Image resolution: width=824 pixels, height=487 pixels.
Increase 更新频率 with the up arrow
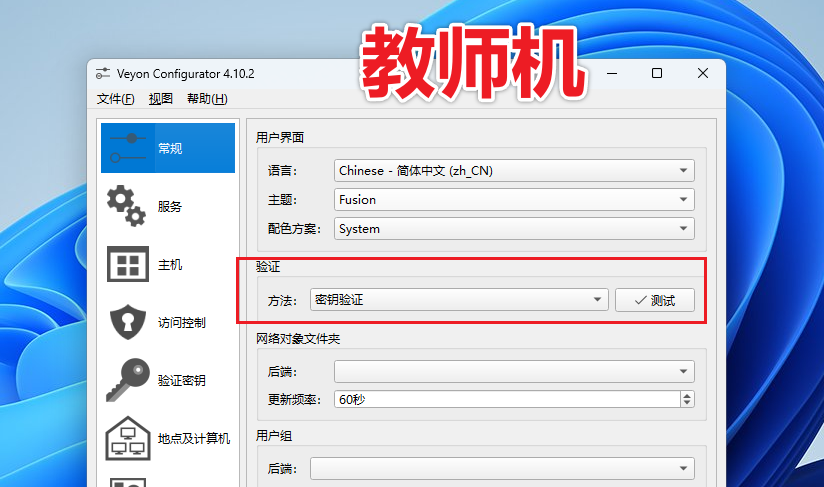pyautogui.click(x=687, y=395)
